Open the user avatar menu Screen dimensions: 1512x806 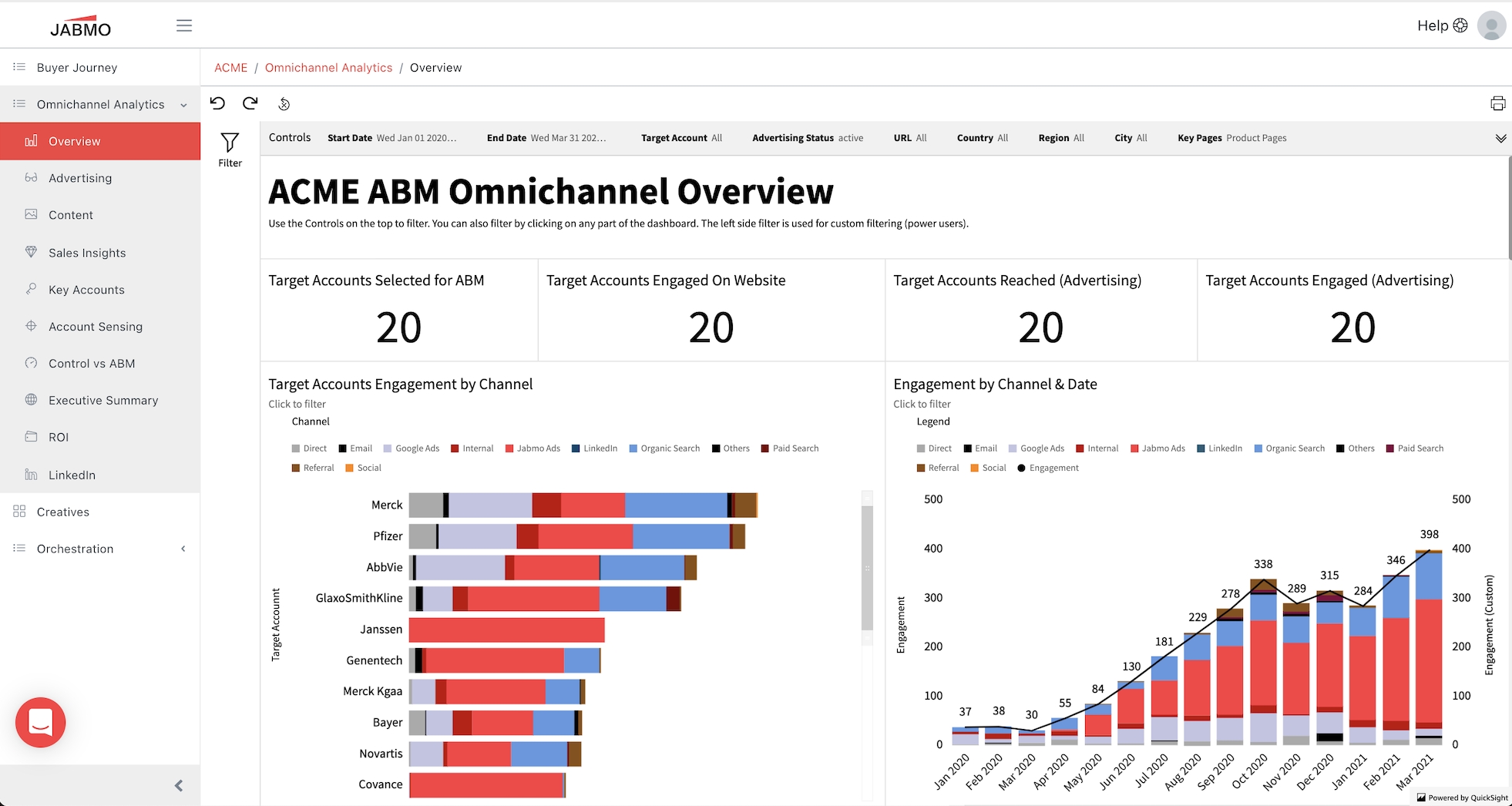tap(1491, 25)
